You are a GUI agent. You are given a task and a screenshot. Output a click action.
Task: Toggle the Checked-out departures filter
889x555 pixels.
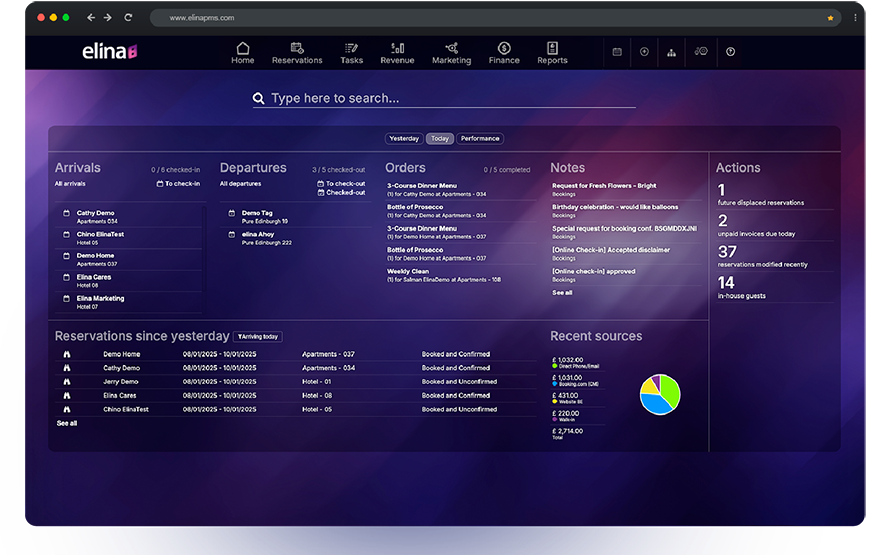pos(341,193)
